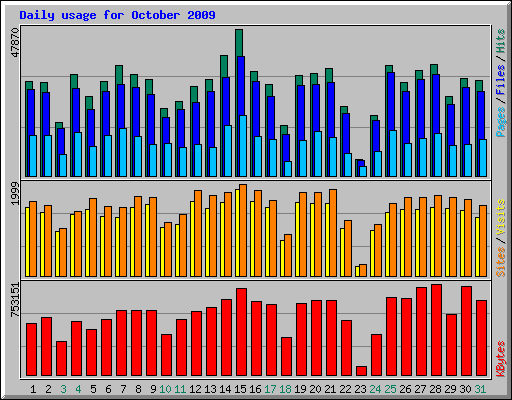This screenshot has height=400, width=512.
Task: Click day label 9 on the x-axis
Action: [153, 389]
